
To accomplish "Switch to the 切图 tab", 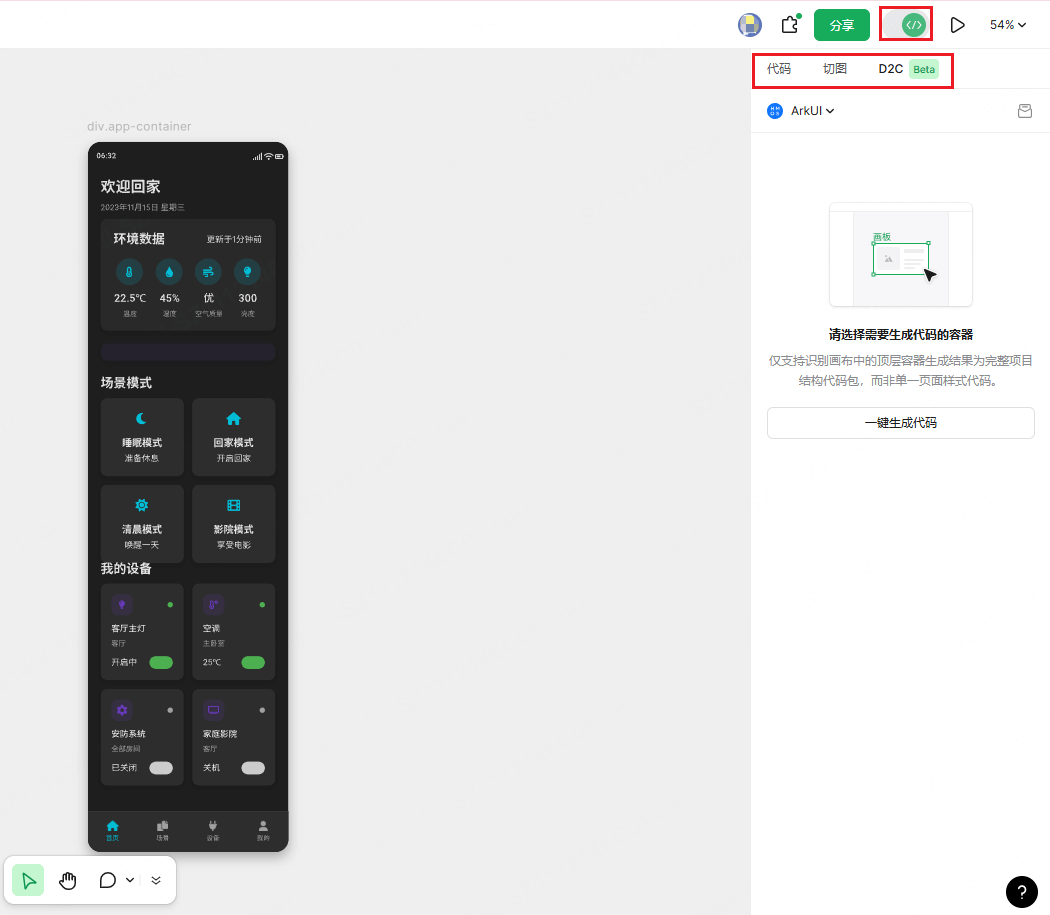I will [834, 69].
